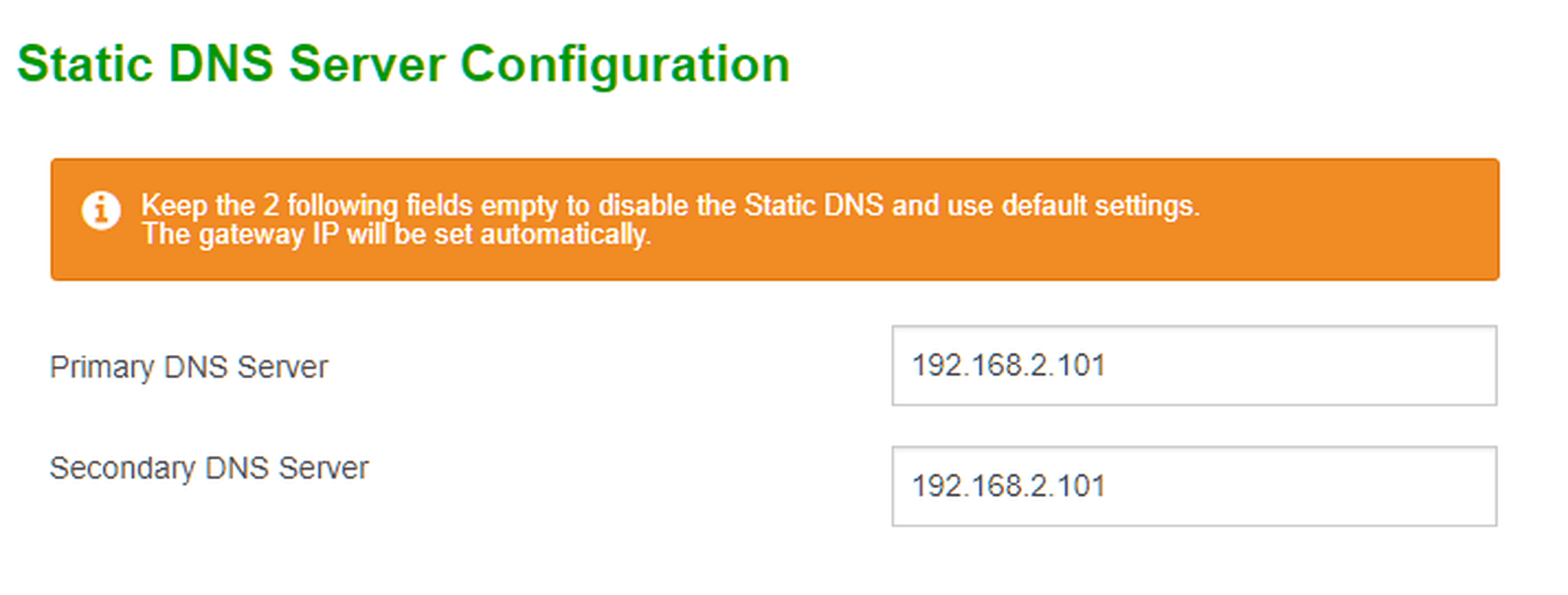Click the 'Keep the 2 following fields empty' text

(x=348, y=206)
